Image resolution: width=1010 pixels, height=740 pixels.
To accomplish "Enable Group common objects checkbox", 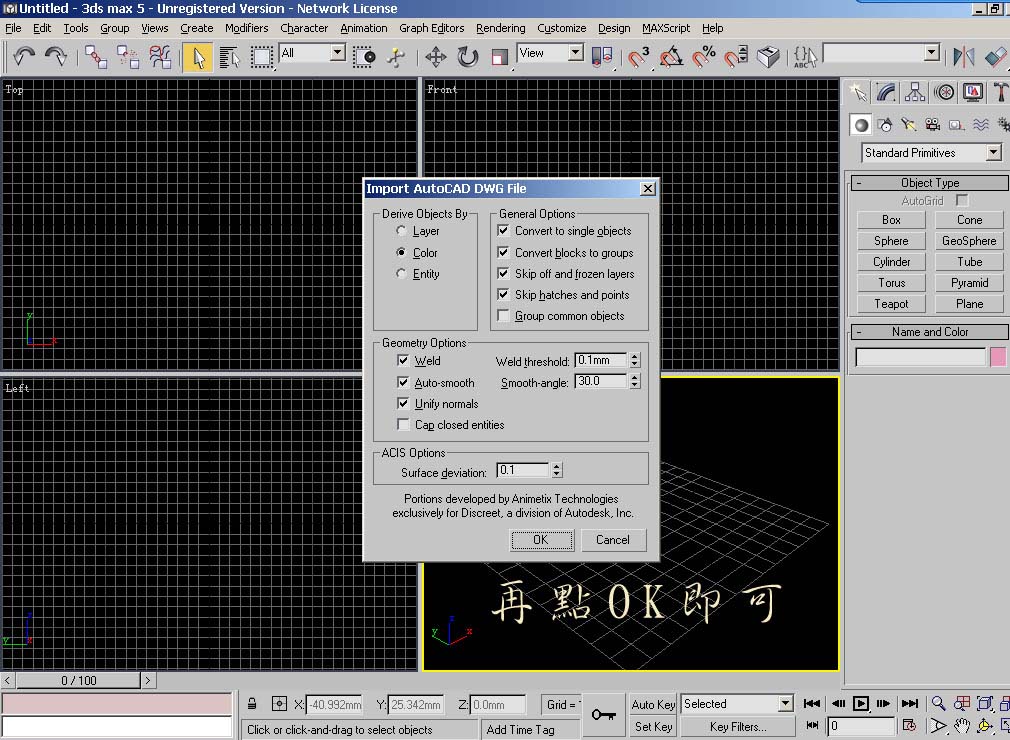I will point(504,316).
